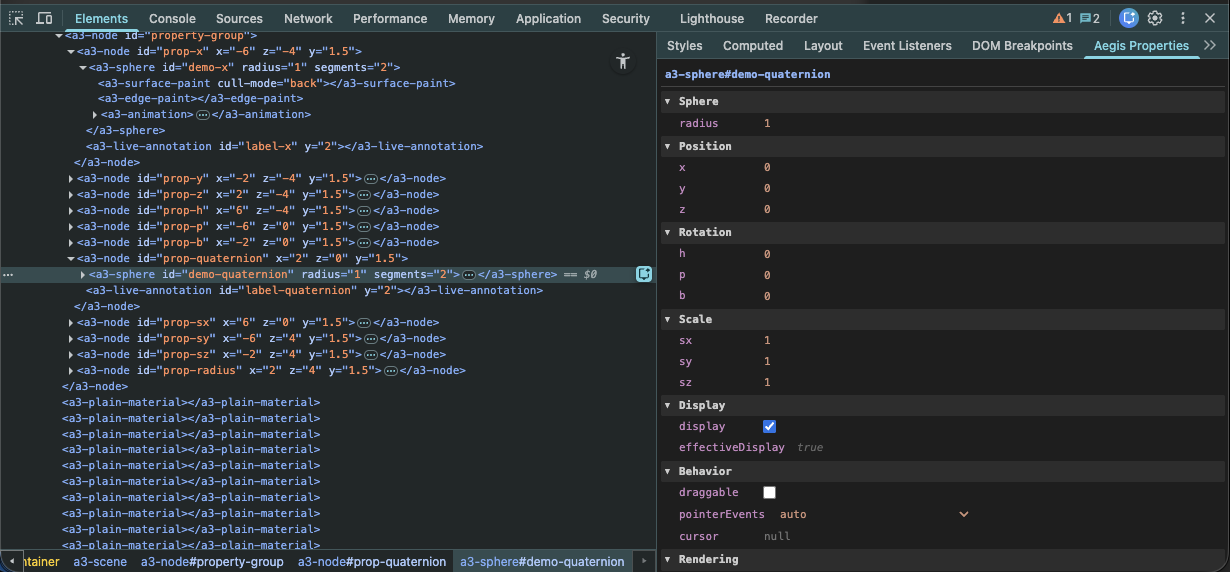1230x572 pixels.
Task: Click the Aegis extension icon in toolbar
Action: (1129, 18)
